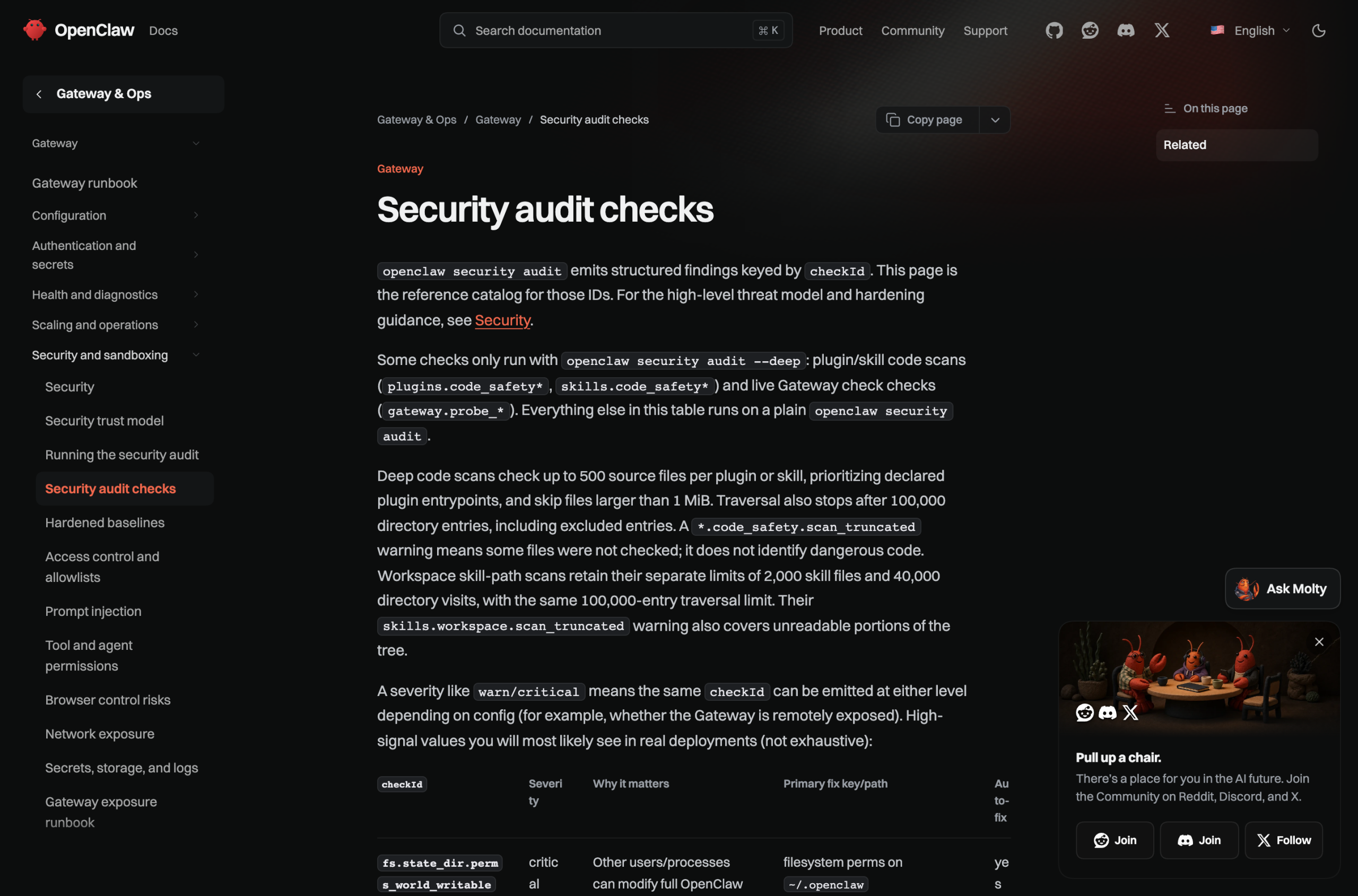Open Hardened baselines page

click(x=105, y=523)
